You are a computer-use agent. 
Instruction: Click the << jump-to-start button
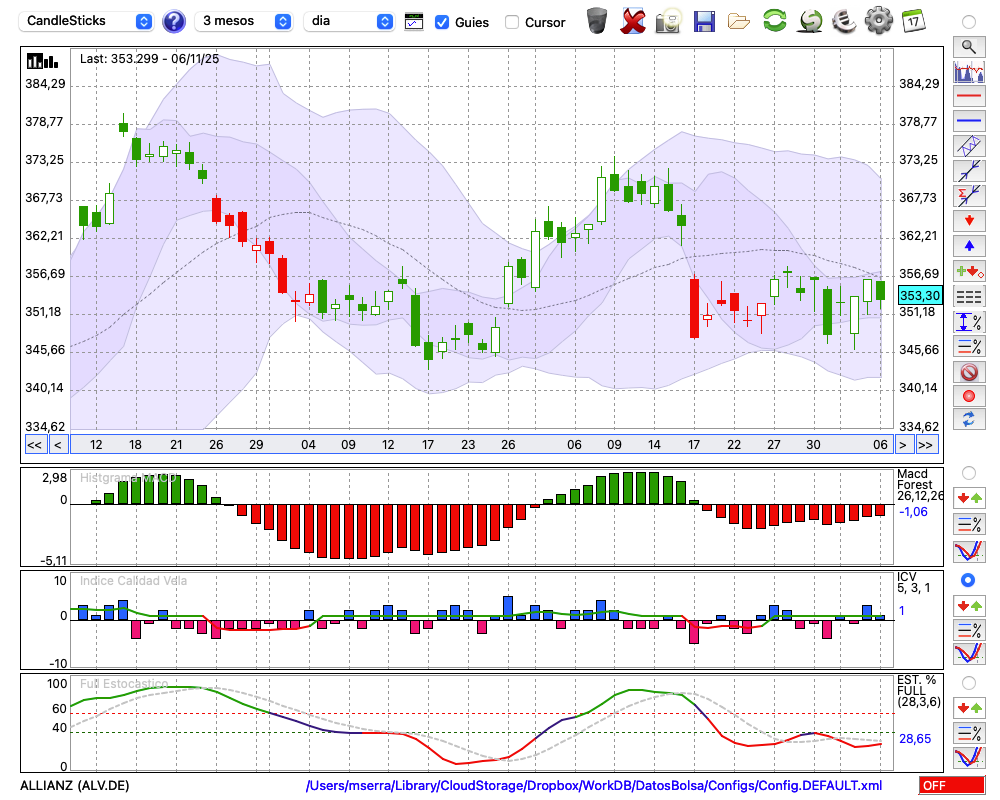tap(34, 445)
